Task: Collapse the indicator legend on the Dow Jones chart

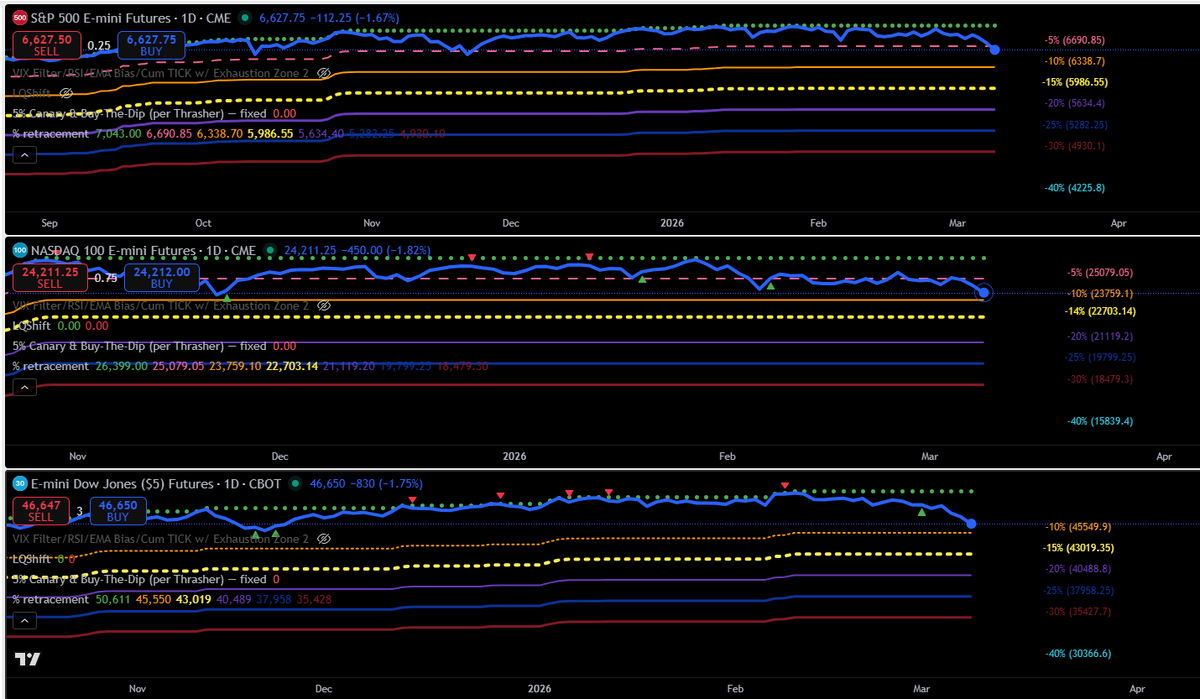Action: pos(24,620)
